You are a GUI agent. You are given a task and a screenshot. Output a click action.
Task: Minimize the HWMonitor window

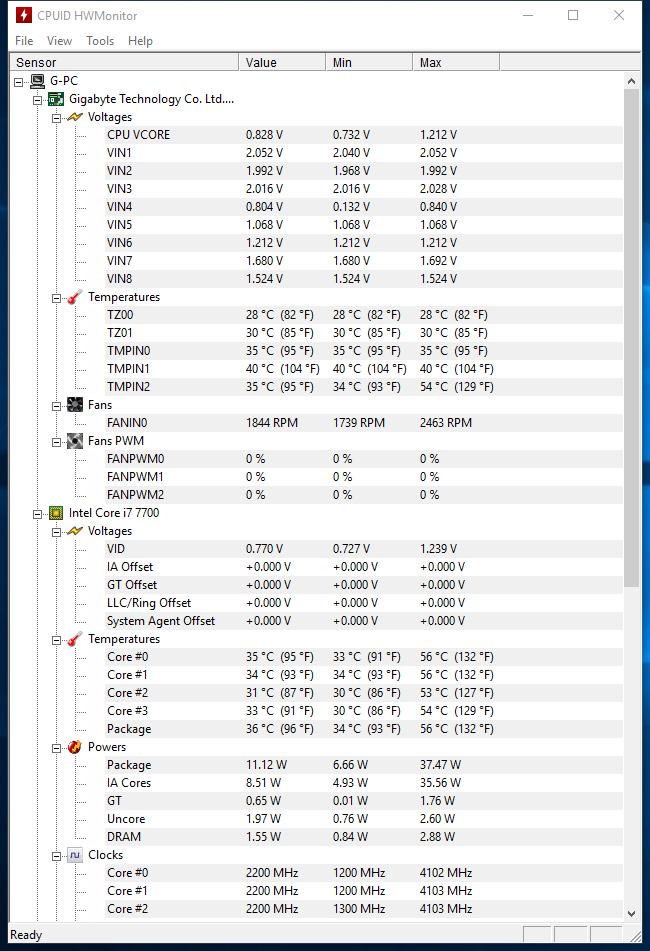[528, 15]
